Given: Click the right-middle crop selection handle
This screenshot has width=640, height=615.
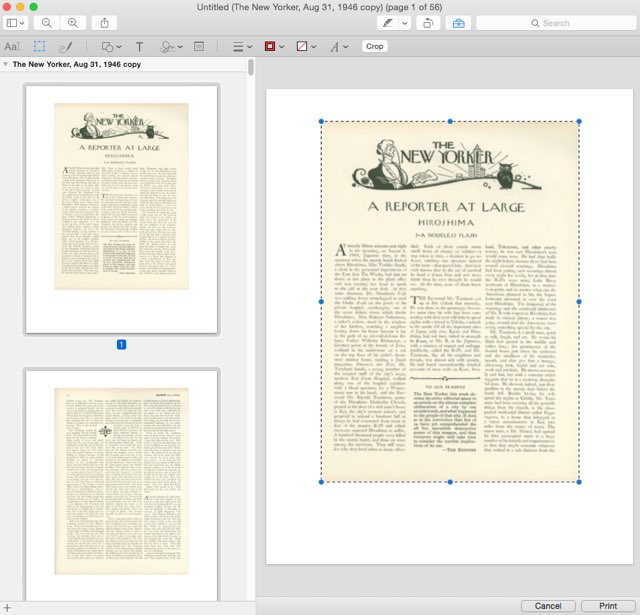Looking at the screenshot, I should 579,302.
